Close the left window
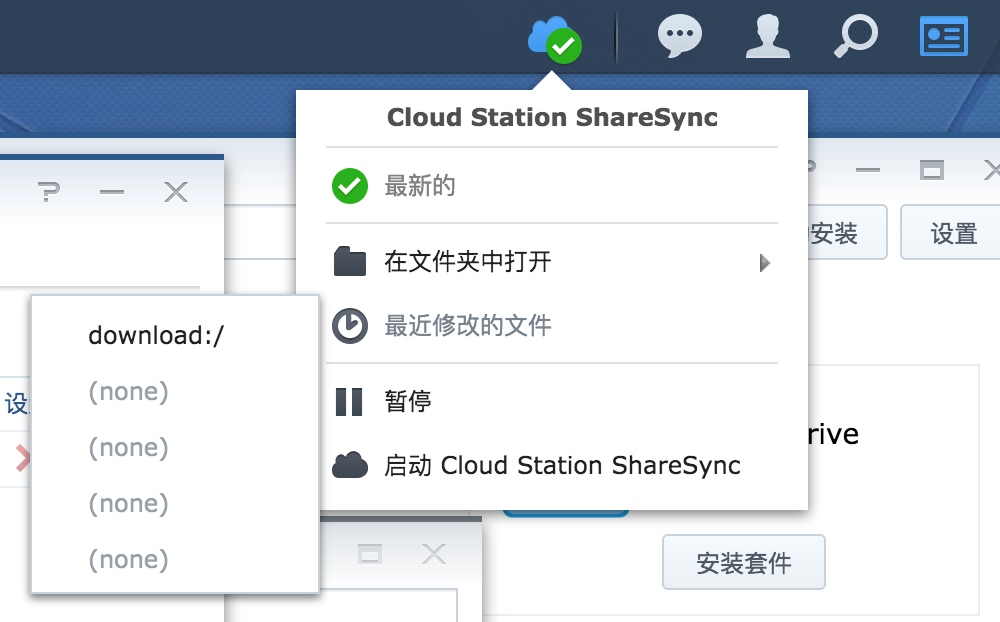 (175, 191)
